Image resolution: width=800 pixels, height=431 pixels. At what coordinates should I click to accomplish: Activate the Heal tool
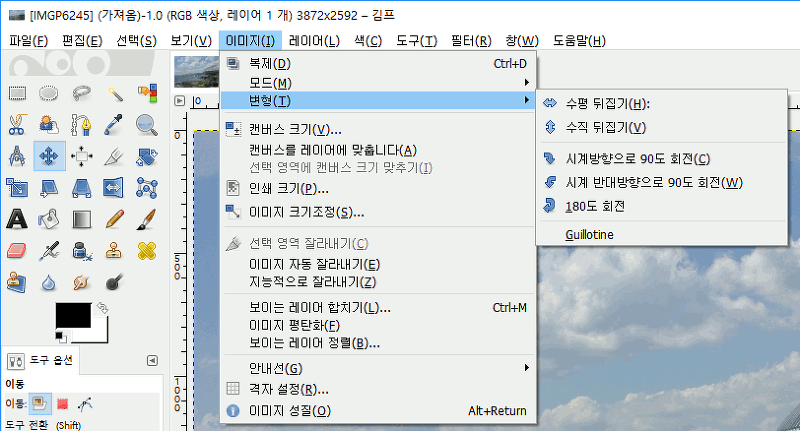(x=147, y=250)
